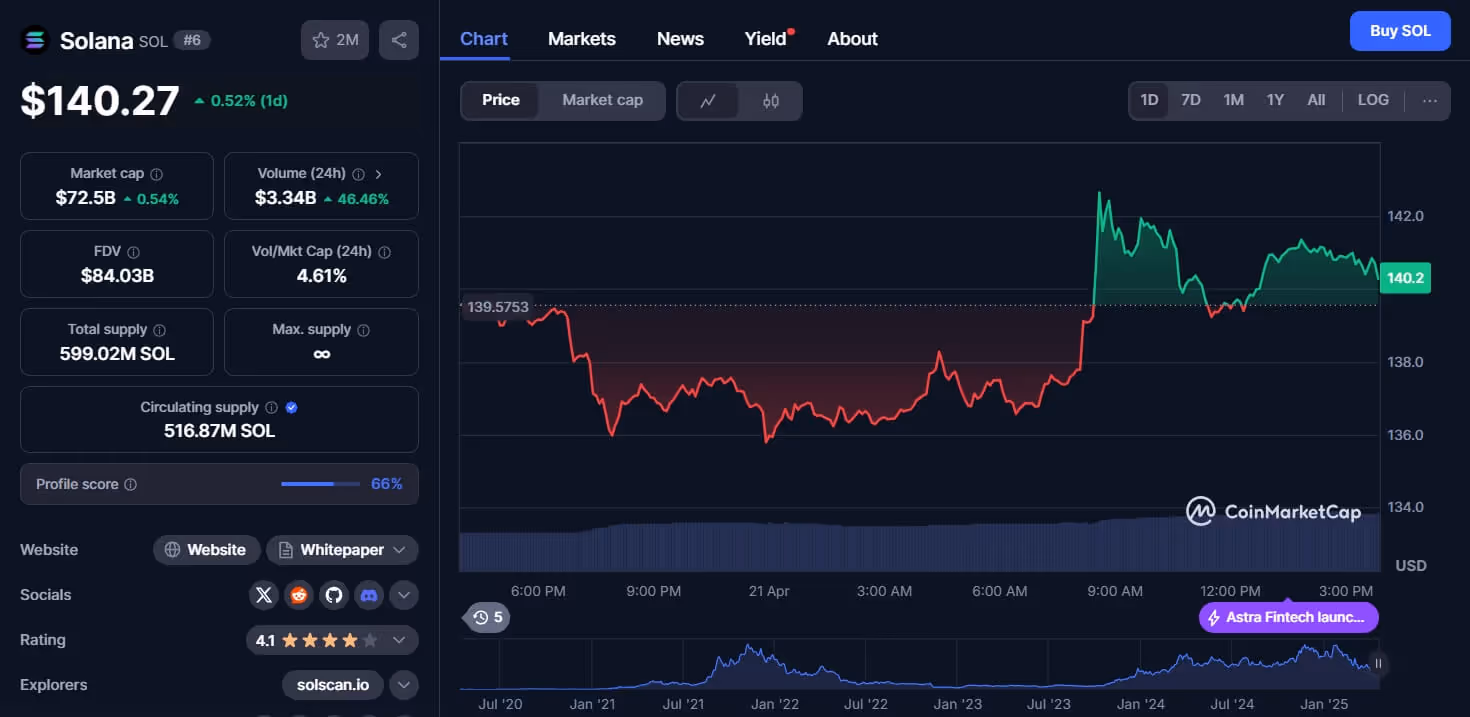Open the share button
1470x717 pixels.
coord(399,40)
